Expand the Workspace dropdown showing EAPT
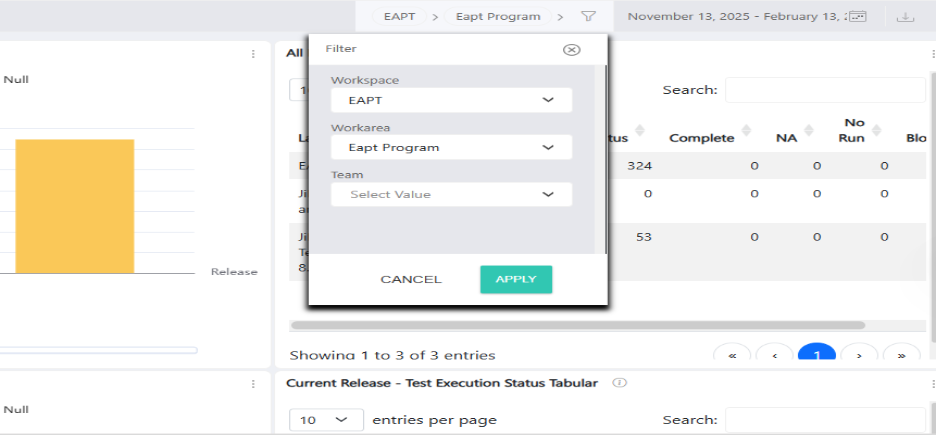 451,100
